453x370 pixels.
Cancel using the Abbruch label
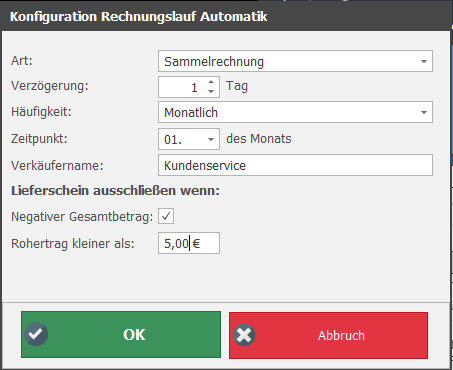341,335
